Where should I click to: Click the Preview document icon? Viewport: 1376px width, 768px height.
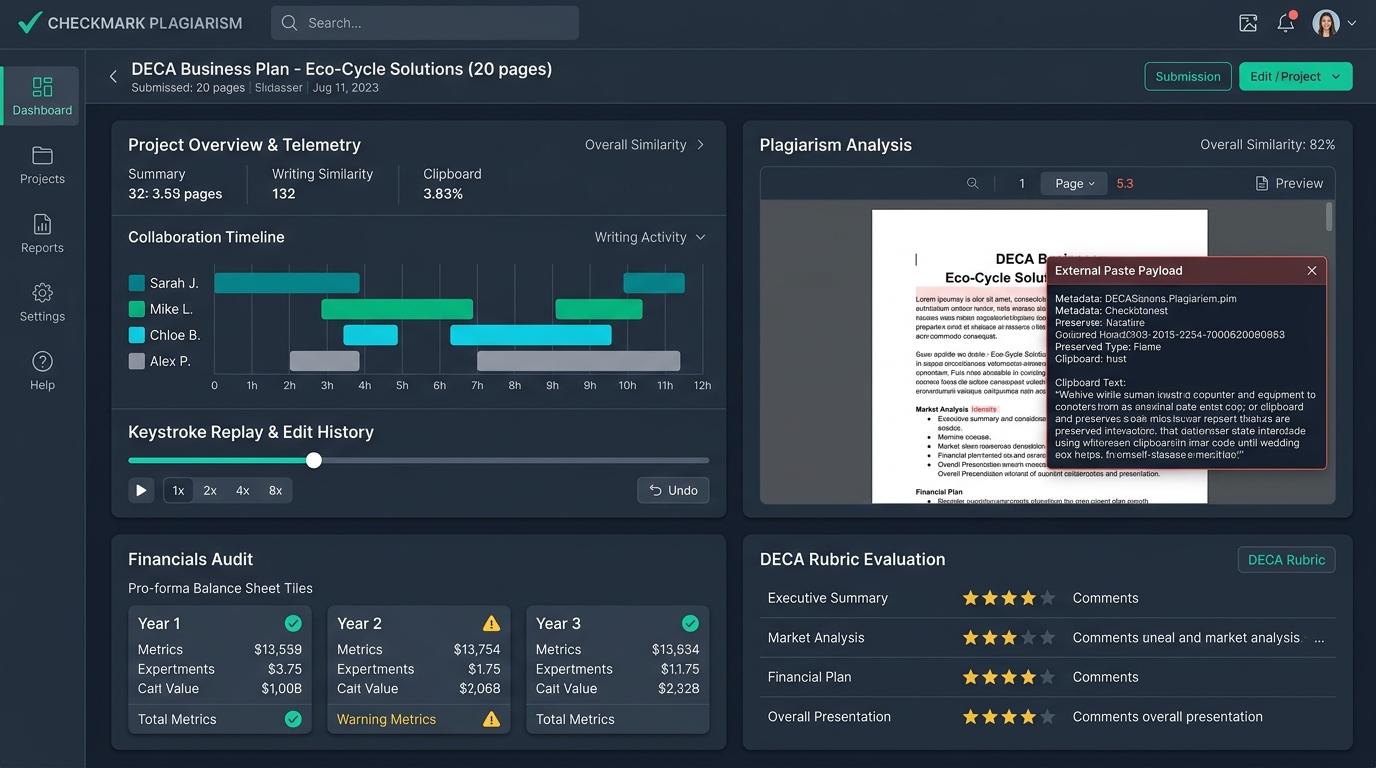1262,184
